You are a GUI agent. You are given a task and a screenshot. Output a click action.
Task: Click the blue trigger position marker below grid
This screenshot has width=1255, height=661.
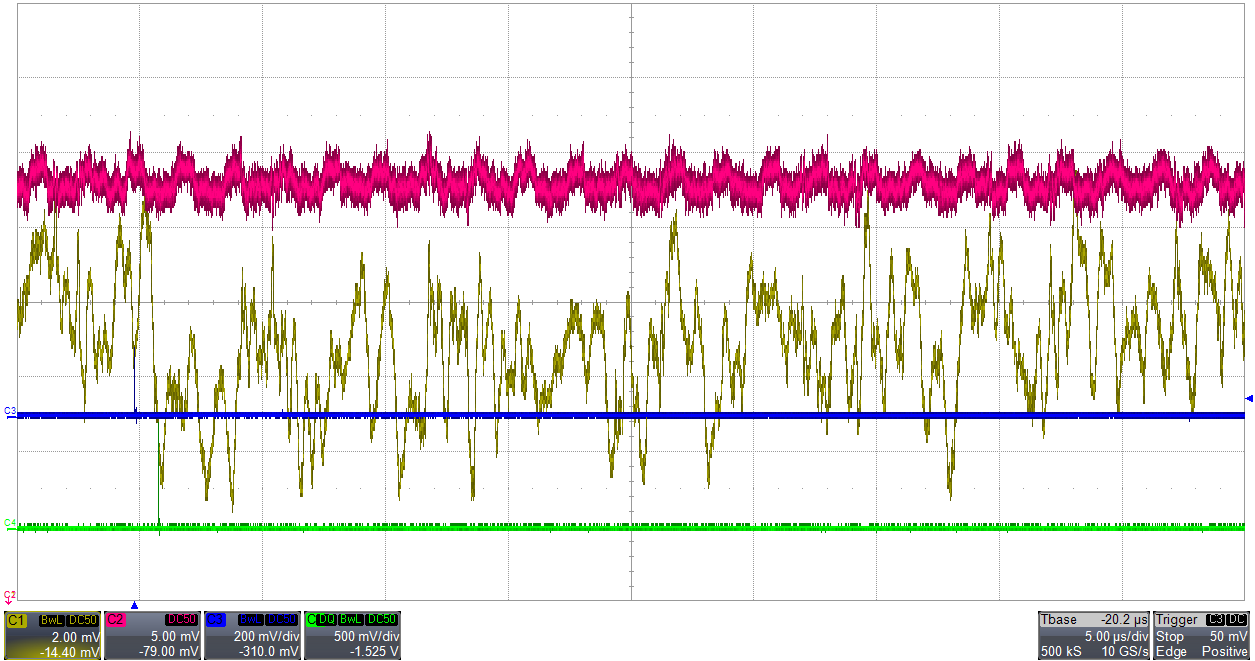tap(134, 605)
